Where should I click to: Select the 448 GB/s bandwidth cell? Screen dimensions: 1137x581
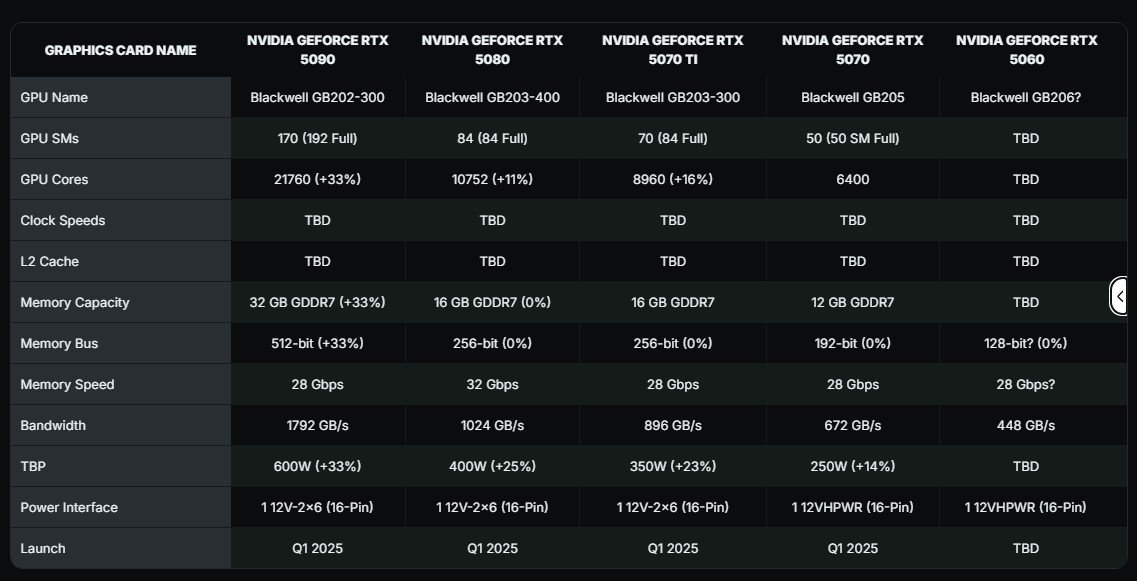click(1027, 426)
